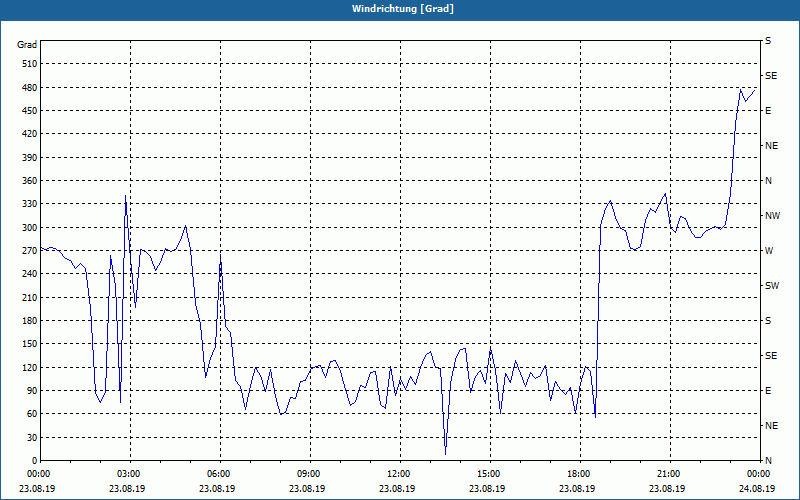The width and height of the screenshot is (800, 500).
Task: Click the 30 y-axis value
Action: 32,437
